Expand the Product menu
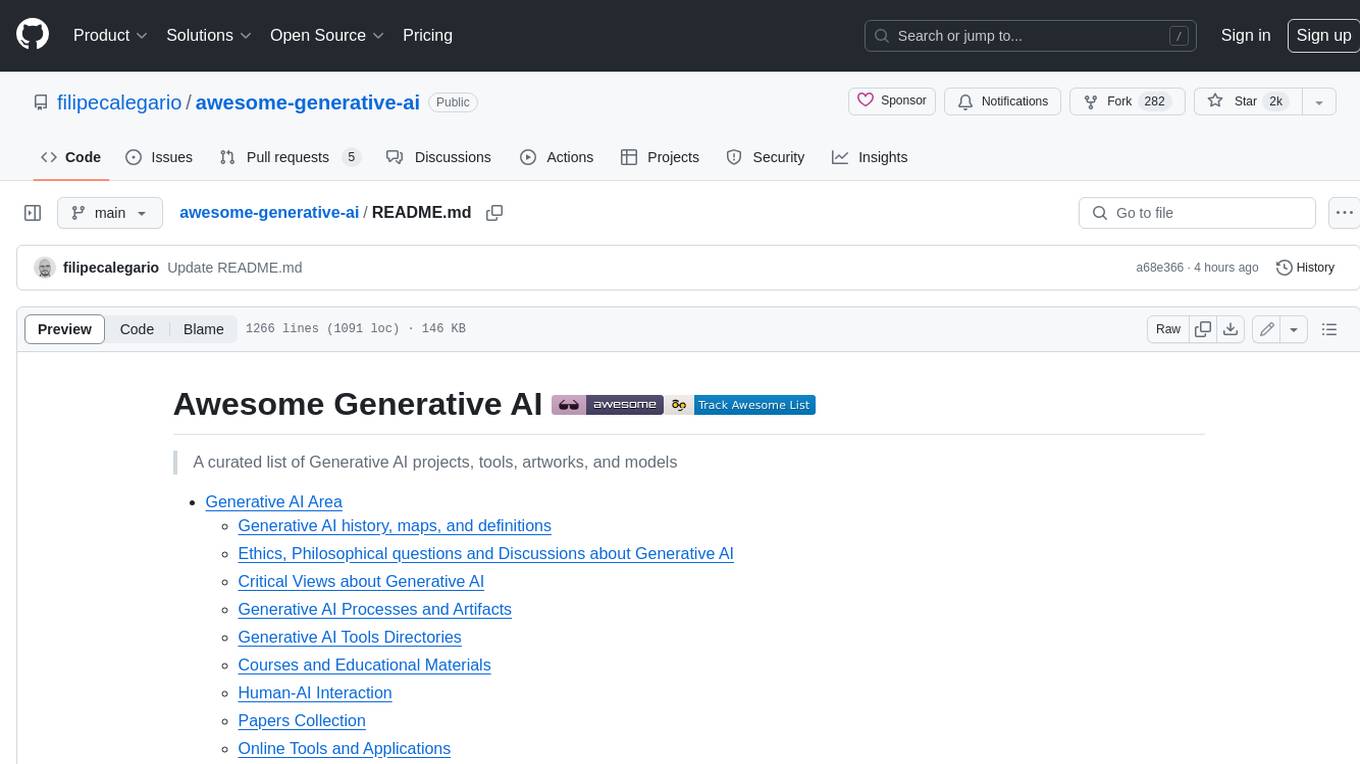1360x764 pixels. (110, 35)
